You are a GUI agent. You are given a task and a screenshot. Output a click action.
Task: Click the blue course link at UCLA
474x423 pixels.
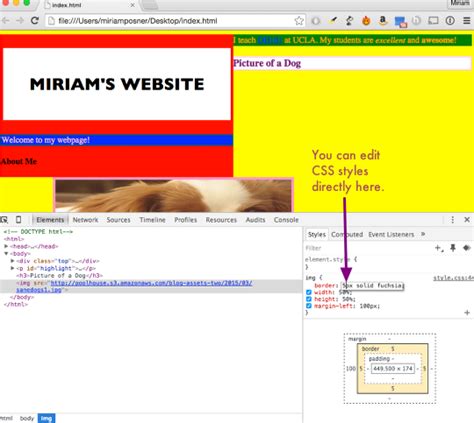(270, 40)
